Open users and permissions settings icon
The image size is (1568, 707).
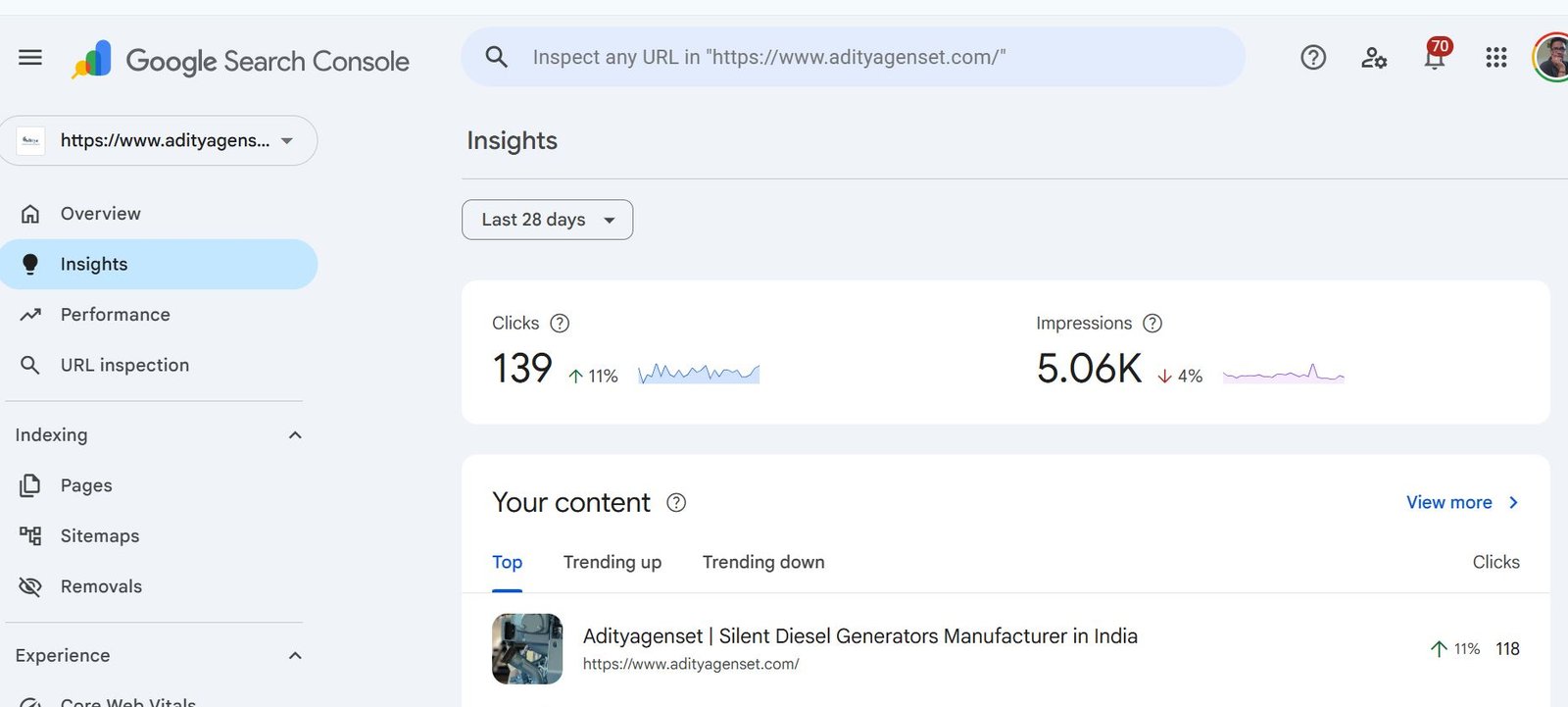[1374, 58]
